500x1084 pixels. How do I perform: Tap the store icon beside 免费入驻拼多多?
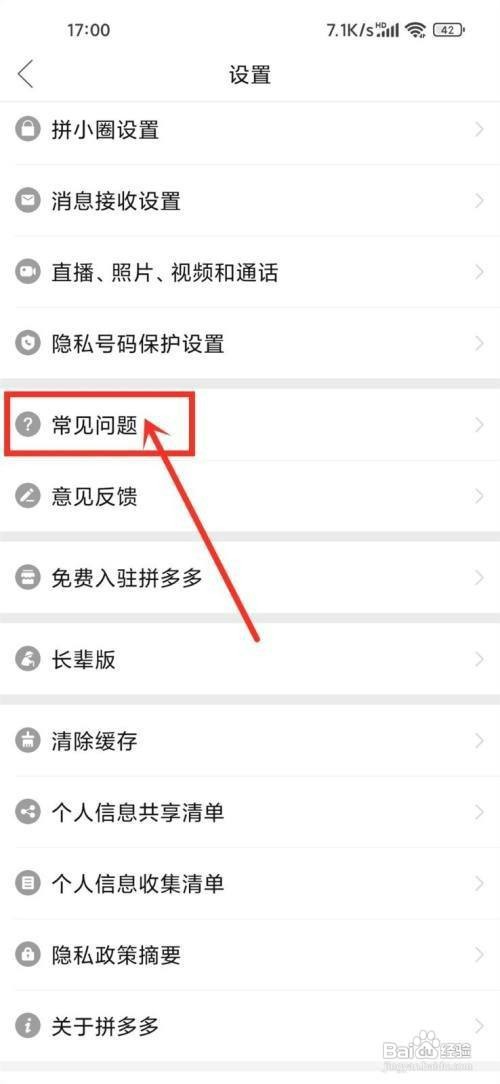pos(28,577)
